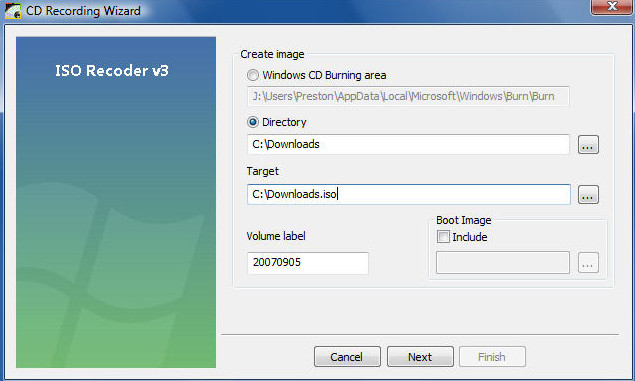This screenshot has height=381, width=635.
Task: Click the Windows Burn folder path field
Action: point(408,96)
